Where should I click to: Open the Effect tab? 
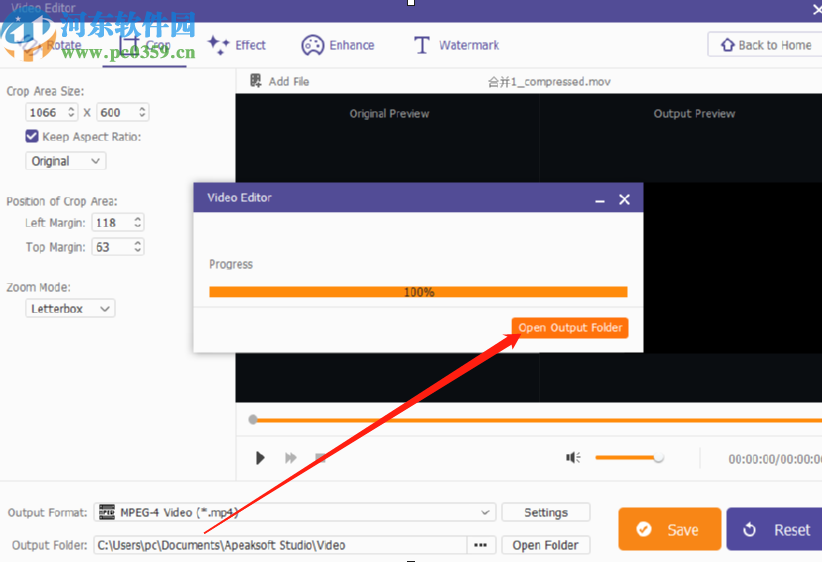[236, 45]
